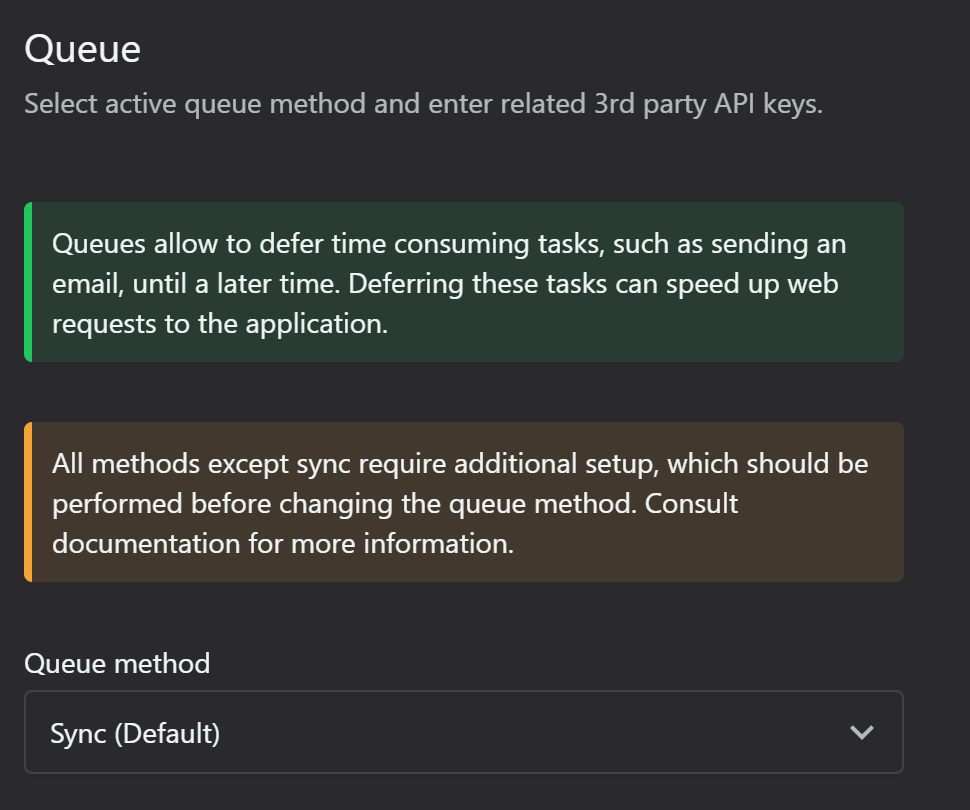Click "Consult" in the orange warning alert

click(x=691, y=504)
